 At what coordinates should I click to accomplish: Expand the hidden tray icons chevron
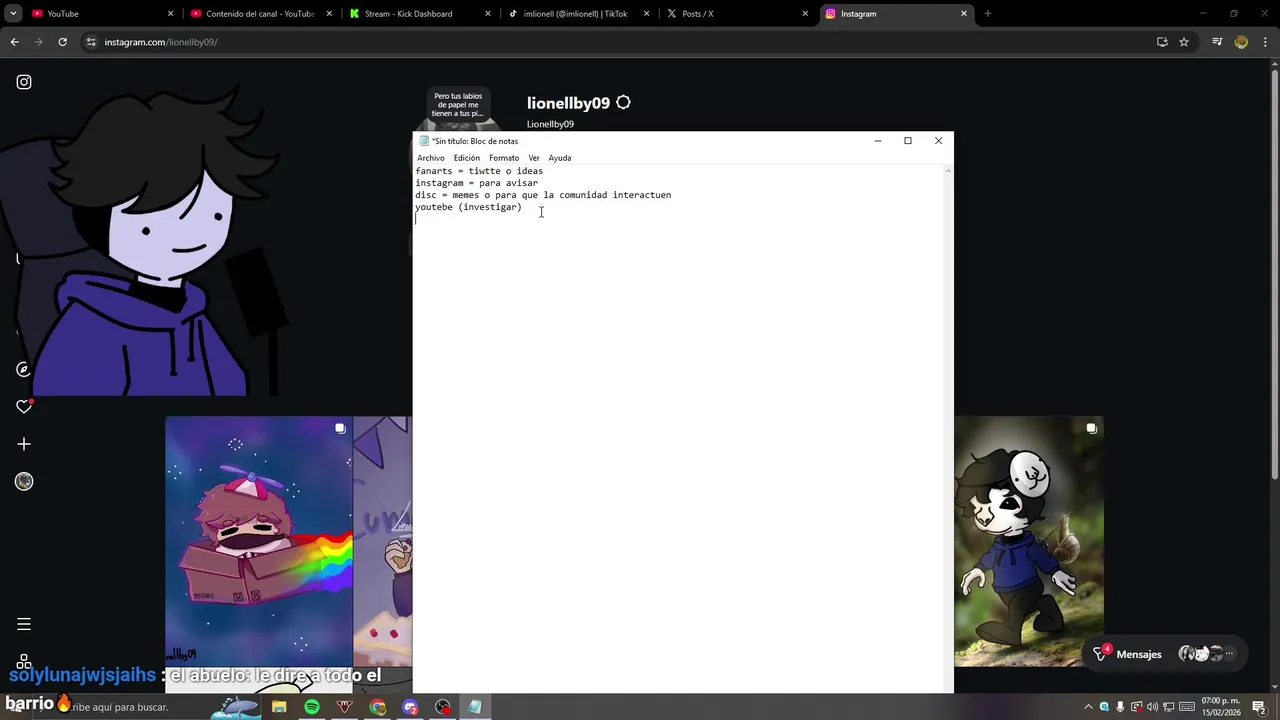pos(1089,708)
